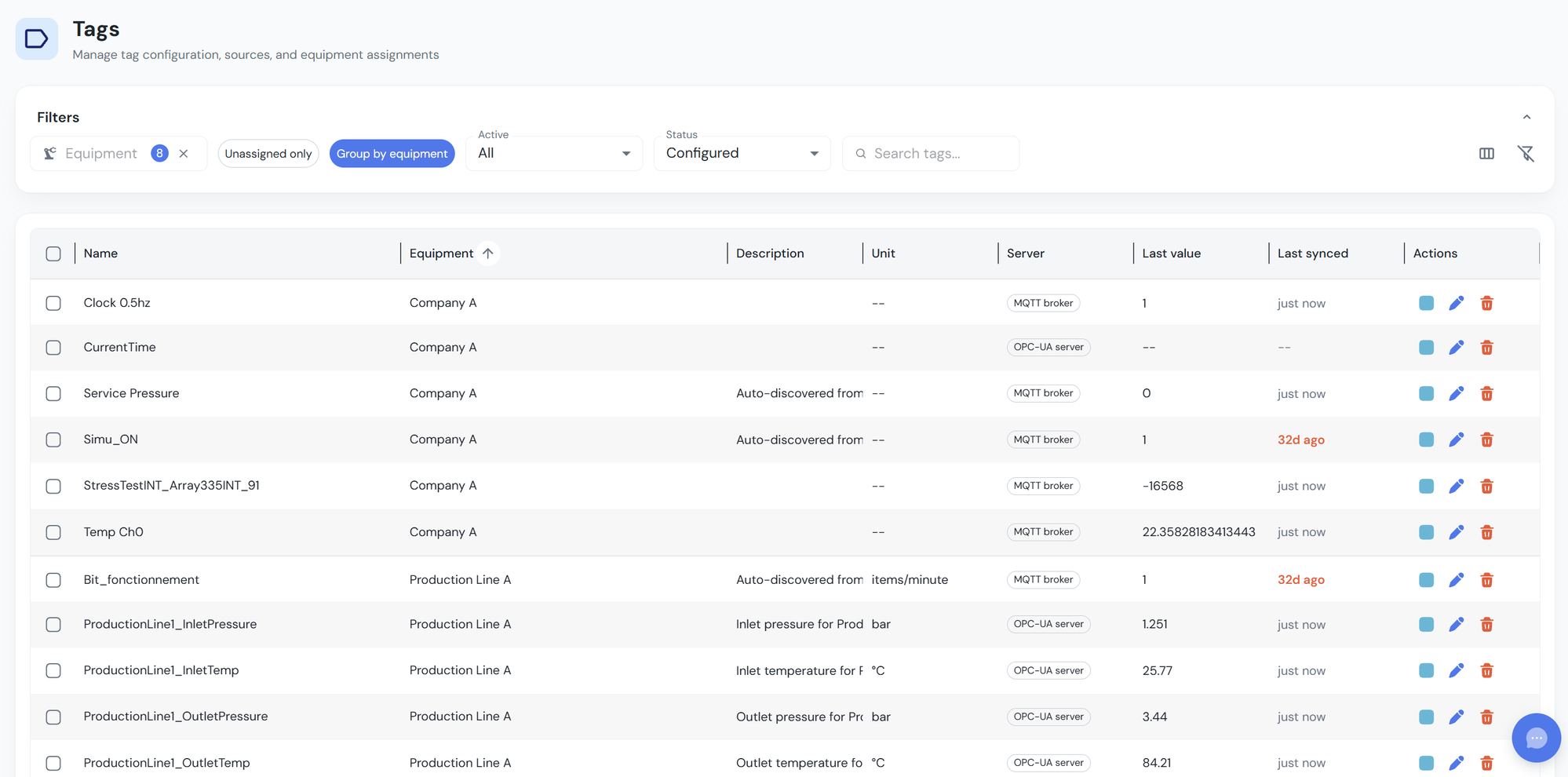Screen dimensions: 1568x777
Task: Click the items/minute unit for Bit_fonctionnement
Action: tap(910, 580)
